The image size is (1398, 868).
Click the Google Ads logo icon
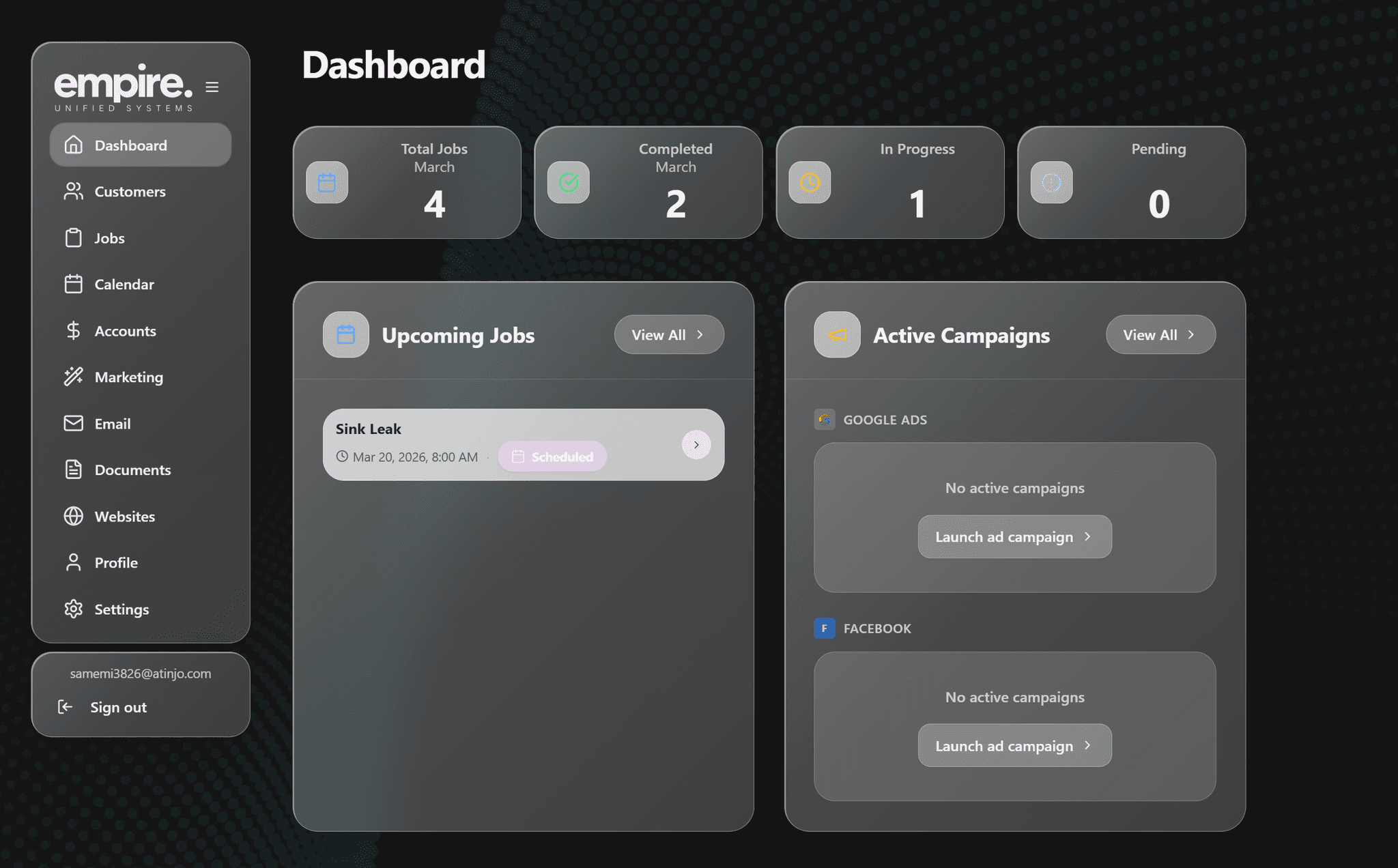coord(825,420)
